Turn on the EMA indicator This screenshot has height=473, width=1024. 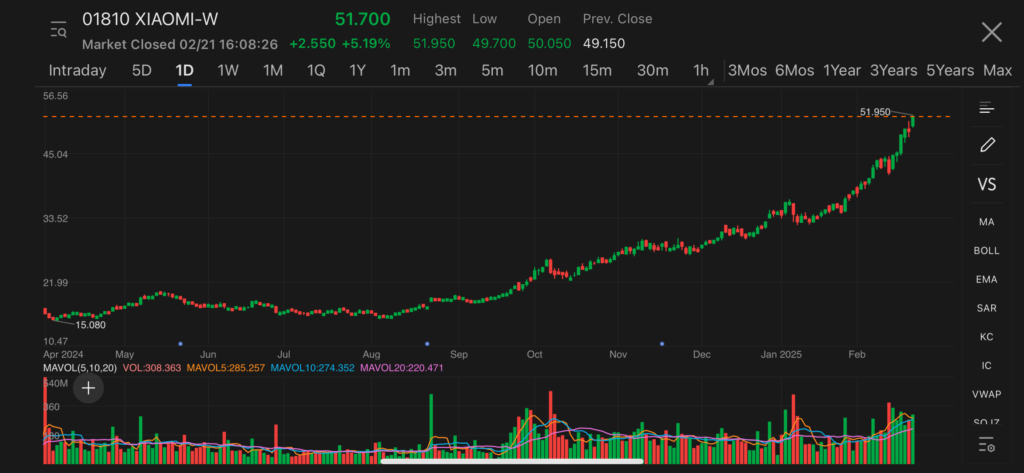pos(987,279)
